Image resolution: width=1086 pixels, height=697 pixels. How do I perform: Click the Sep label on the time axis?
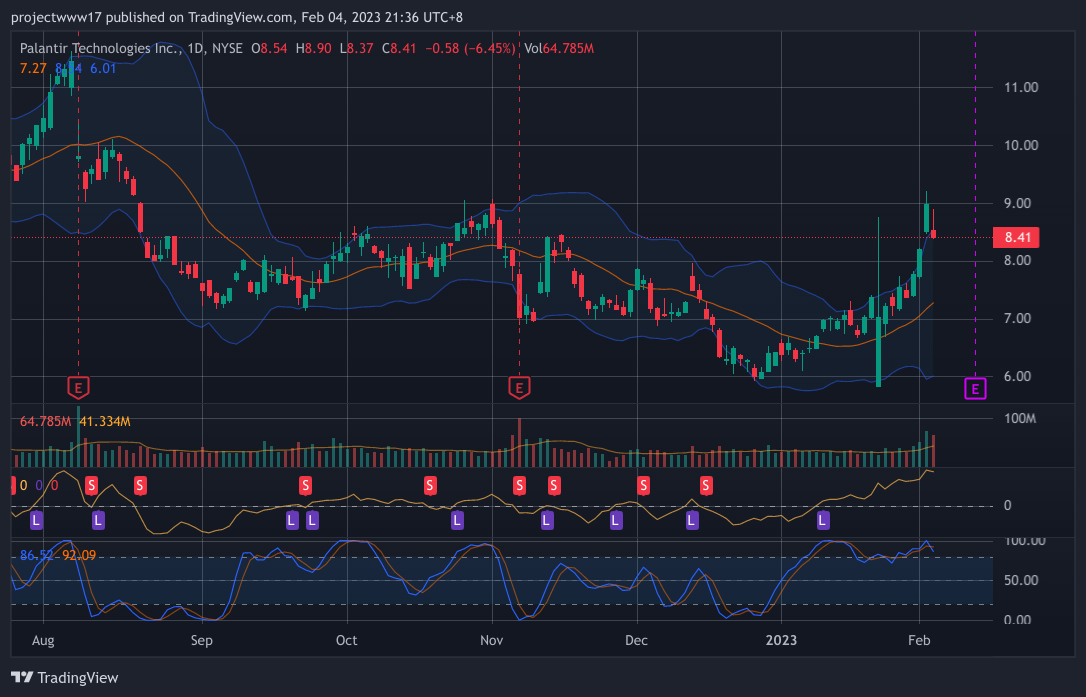tap(202, 640)
